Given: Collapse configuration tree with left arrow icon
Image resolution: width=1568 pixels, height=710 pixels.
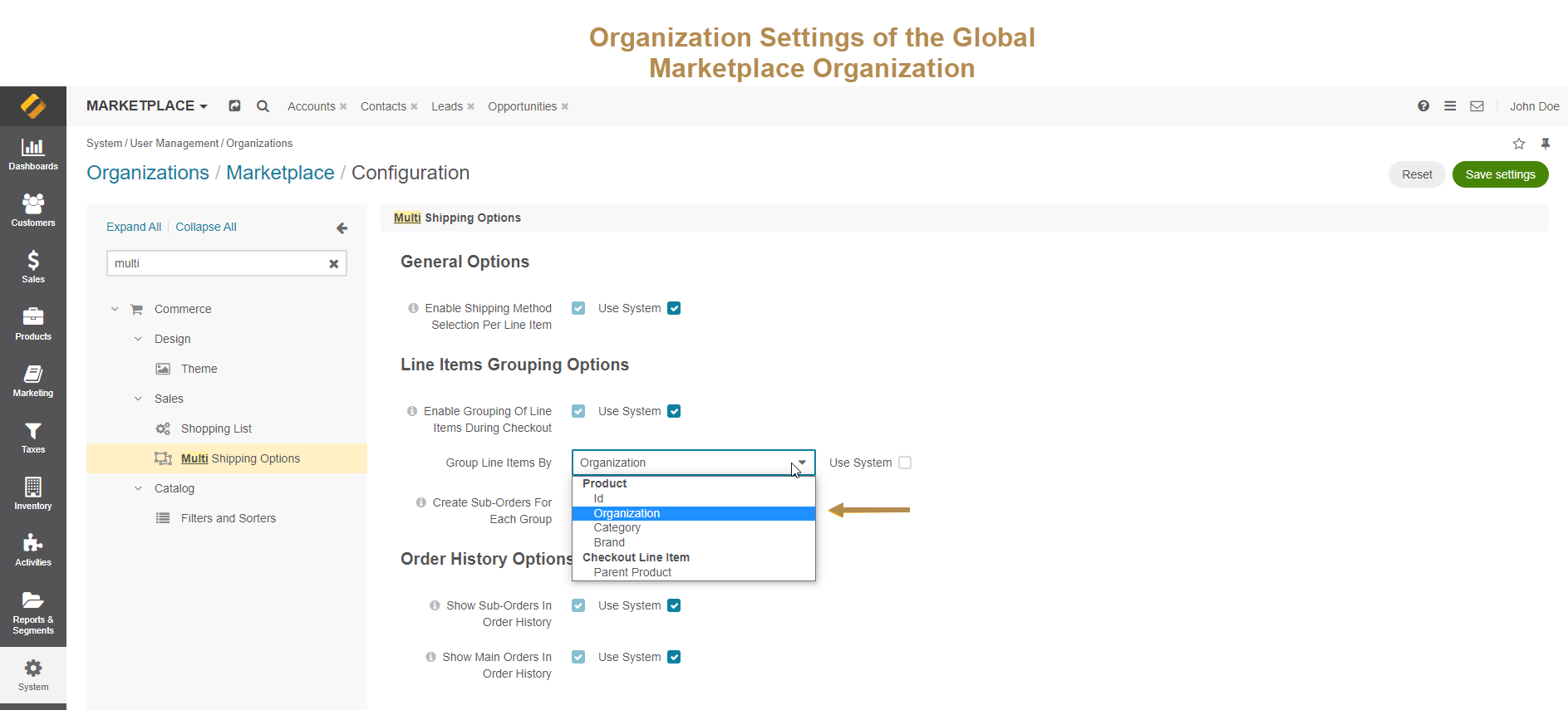Looking at the screenshot, I should (x=342, y=228).
